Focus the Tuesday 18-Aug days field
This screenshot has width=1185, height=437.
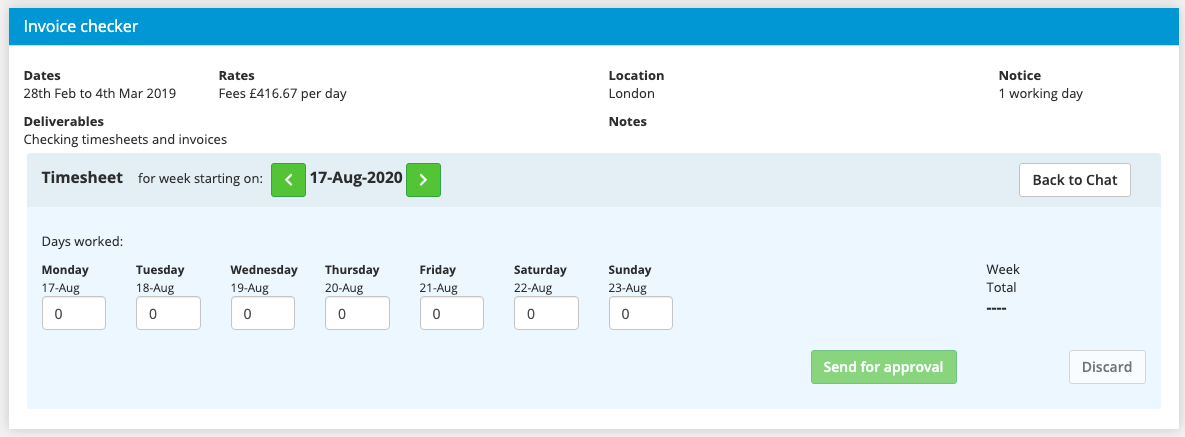tap(168, 314)
